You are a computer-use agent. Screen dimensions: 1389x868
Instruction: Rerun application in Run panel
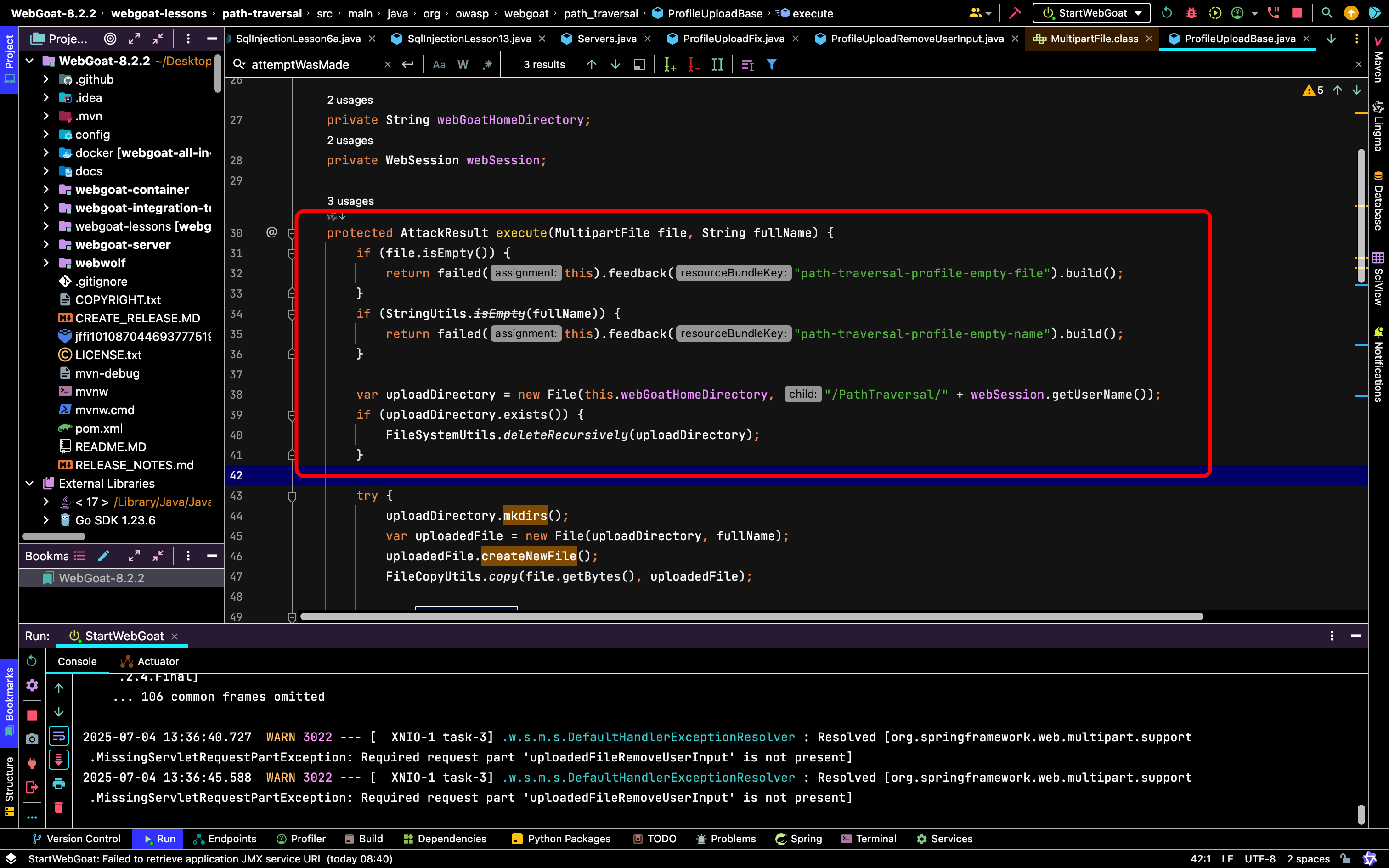32,661
